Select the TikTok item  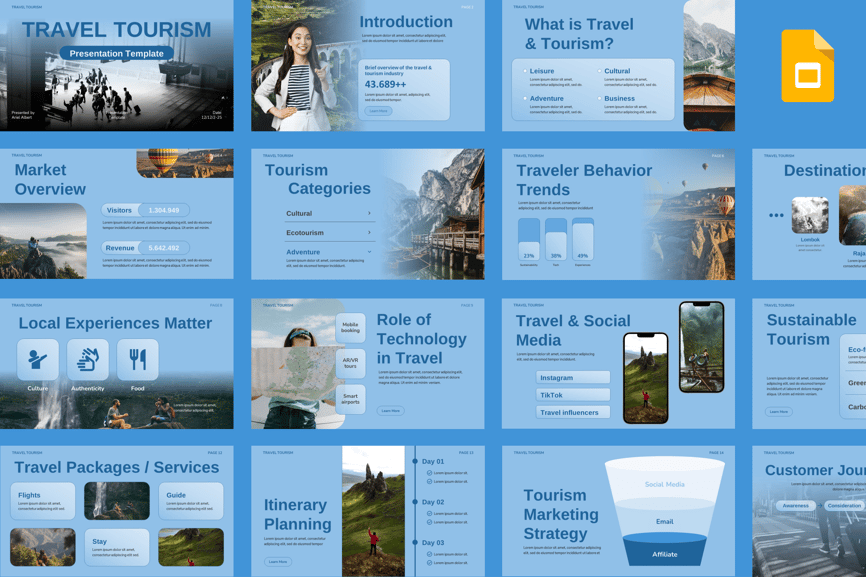tap(573, 395)
